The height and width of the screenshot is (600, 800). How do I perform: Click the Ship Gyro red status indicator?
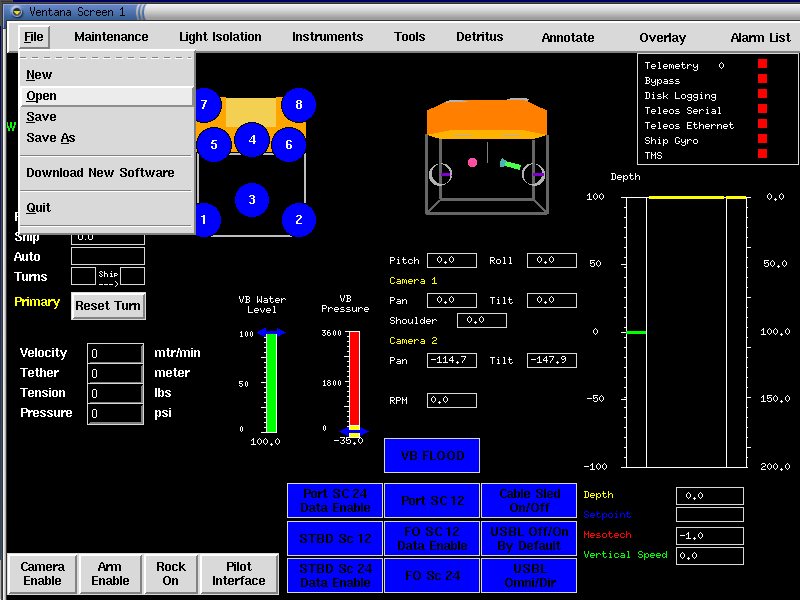763,138
